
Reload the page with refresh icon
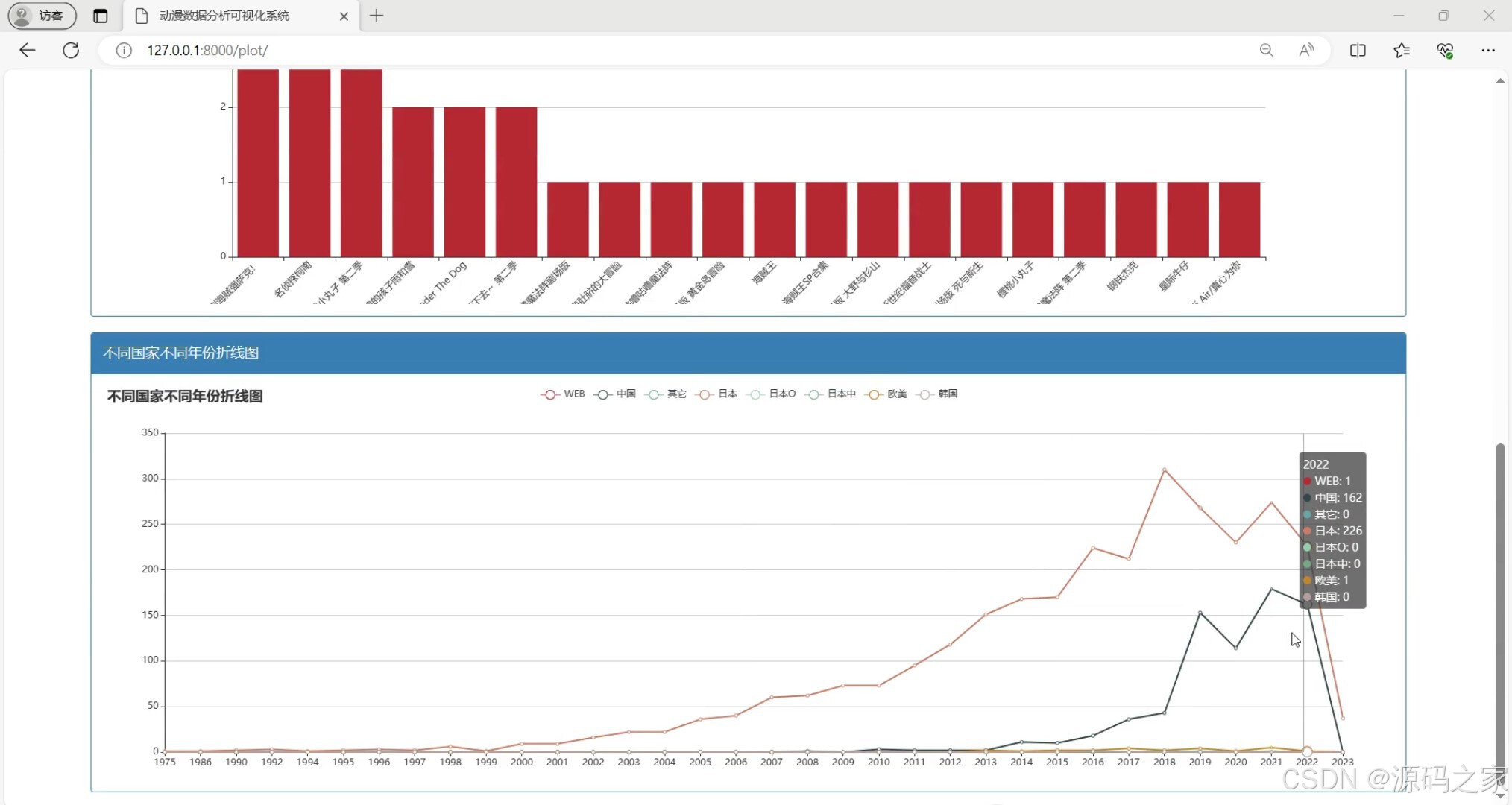click(71, 50)
